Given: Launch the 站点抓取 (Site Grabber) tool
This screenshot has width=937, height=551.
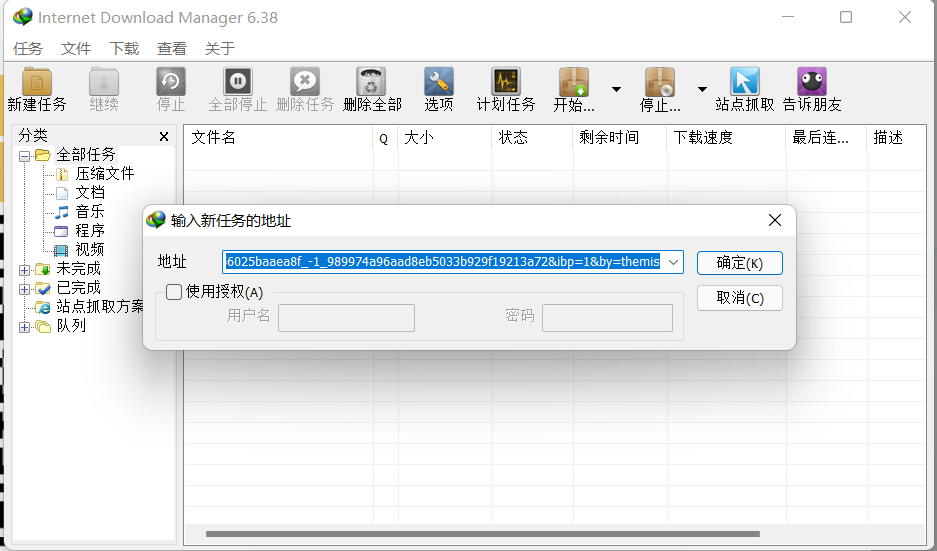Looking at the screenshot, I should point(744,83).
